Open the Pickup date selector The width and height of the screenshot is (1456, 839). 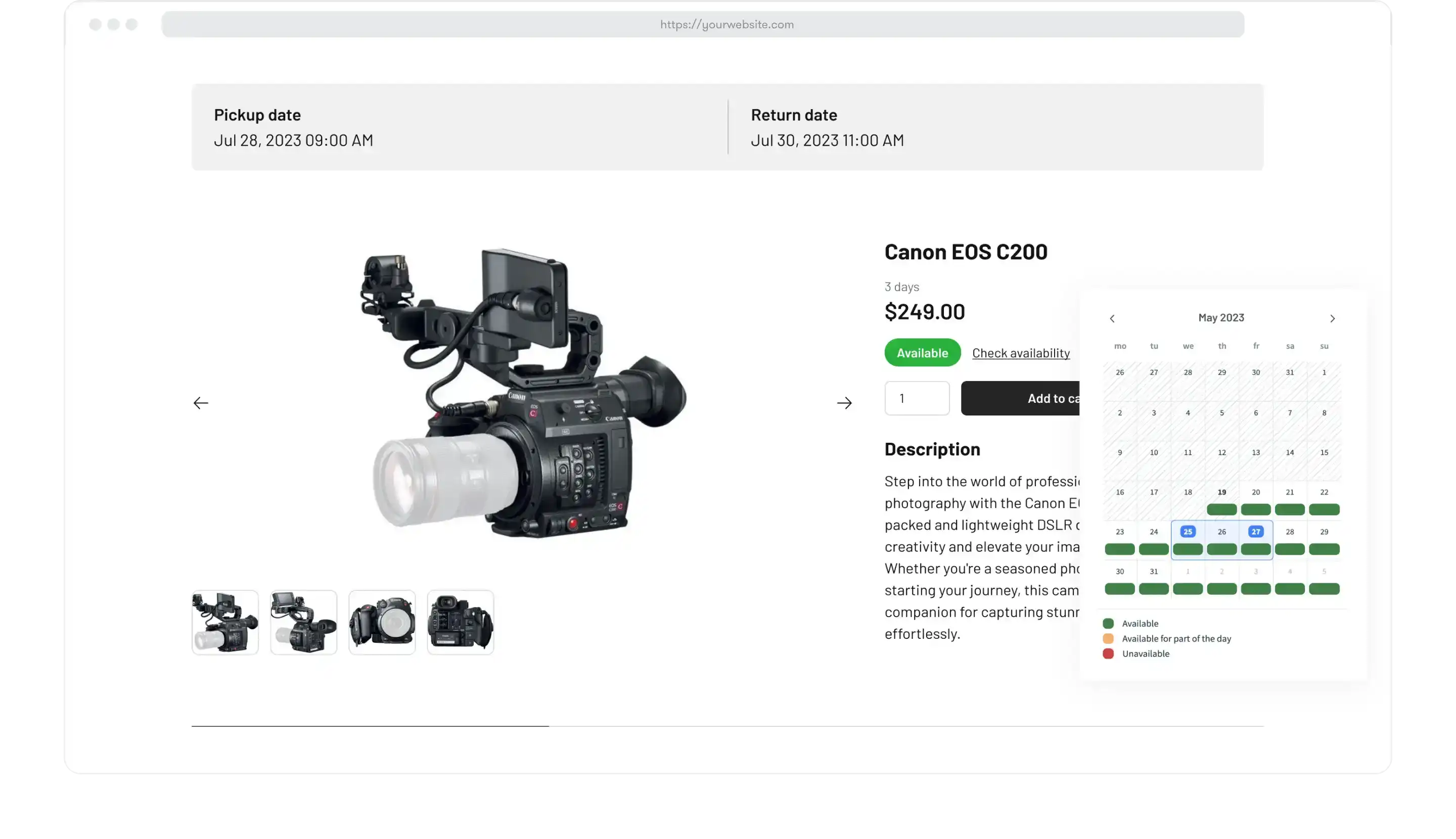pos(293,128)
